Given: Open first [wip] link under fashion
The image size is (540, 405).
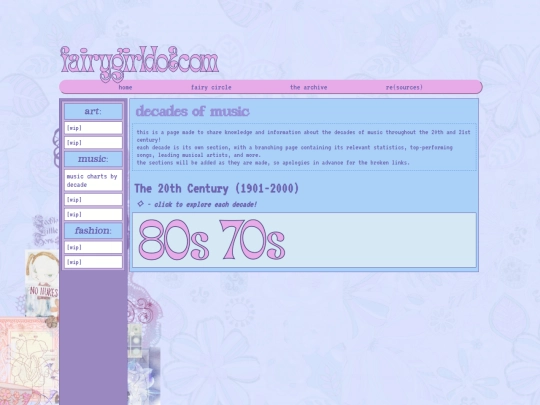Looking at the screenshot, I should 93,247.
